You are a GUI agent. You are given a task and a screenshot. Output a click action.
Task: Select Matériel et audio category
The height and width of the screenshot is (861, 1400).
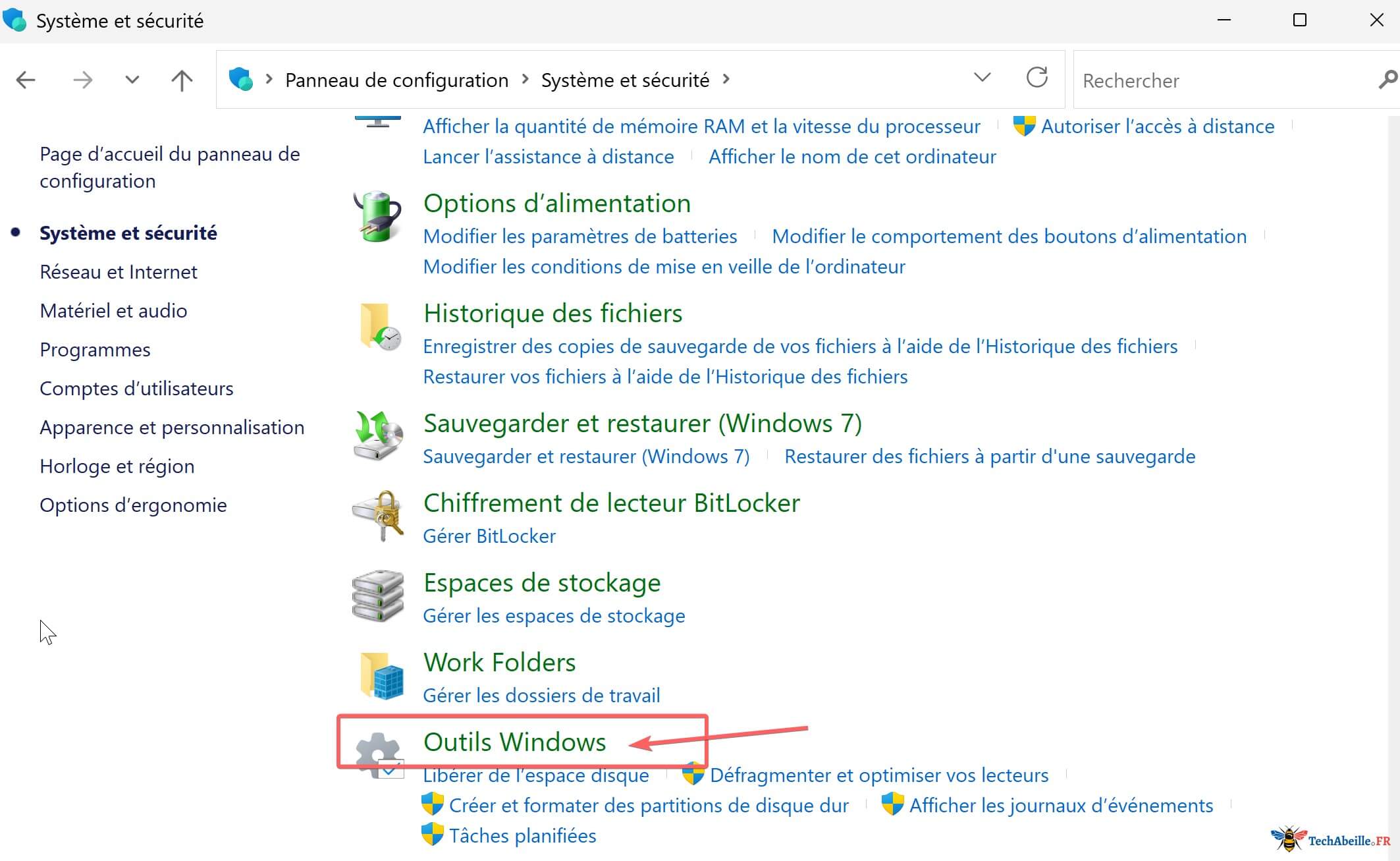pyautogui.click(x=113, y=310)
